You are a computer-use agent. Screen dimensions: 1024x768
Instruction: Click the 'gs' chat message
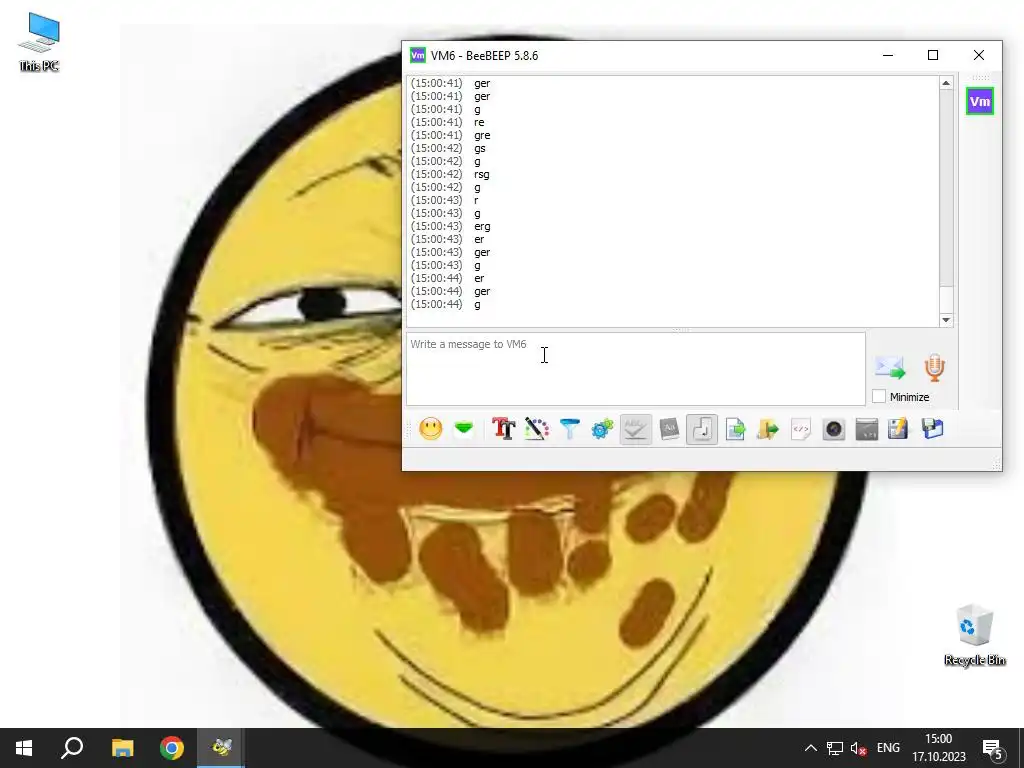(x=480, y=148)
